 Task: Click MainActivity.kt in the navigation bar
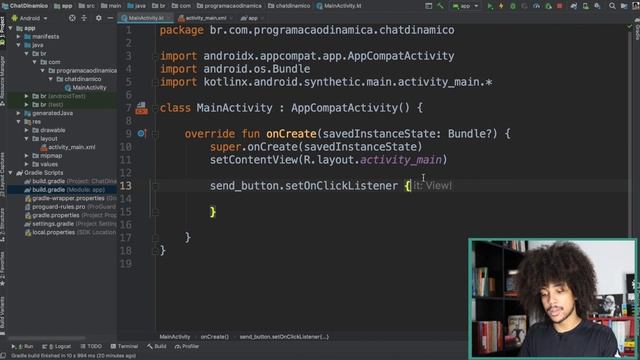[339, 6]
